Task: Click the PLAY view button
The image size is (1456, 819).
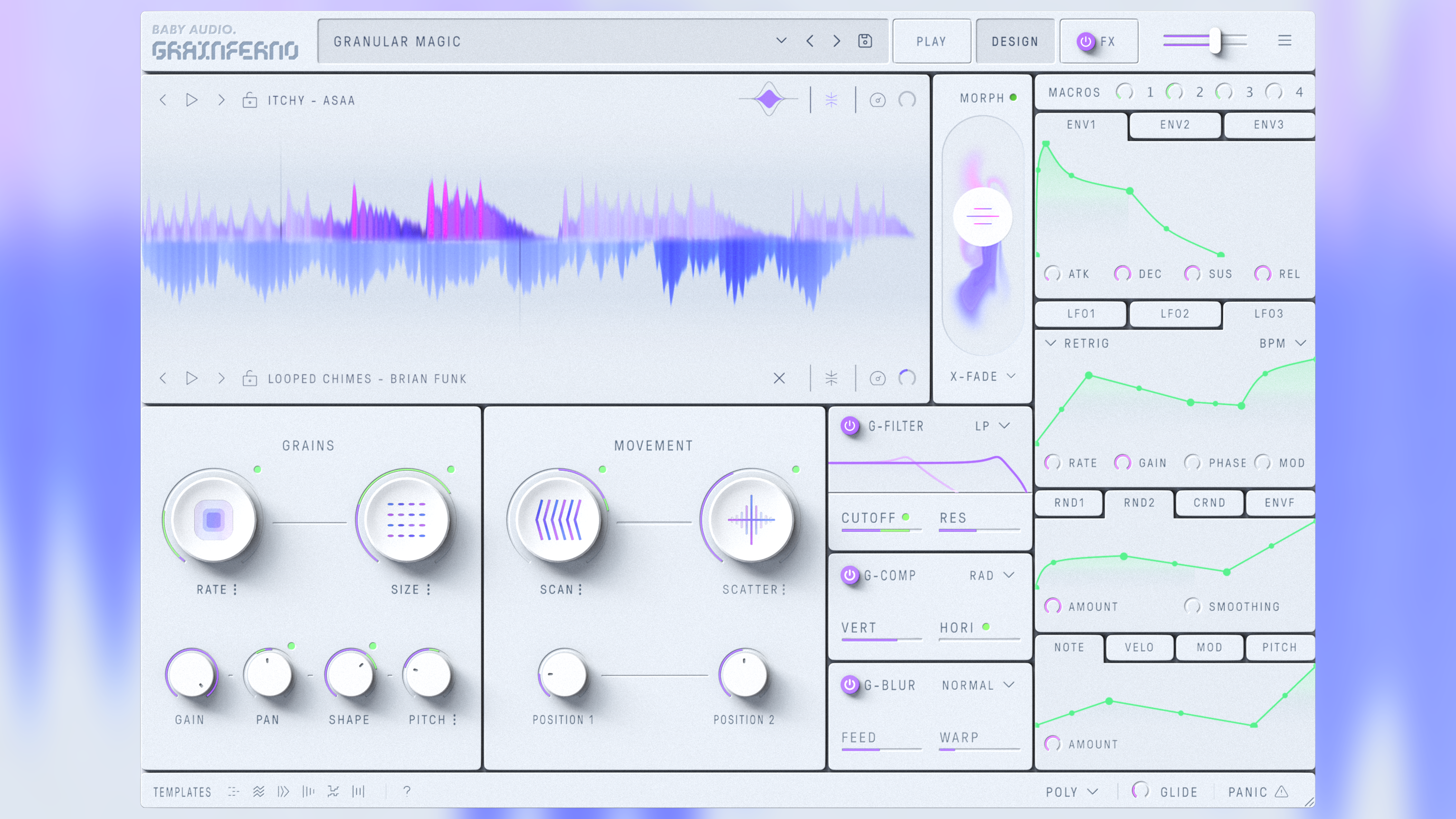Action: click(x=931, y=41)
